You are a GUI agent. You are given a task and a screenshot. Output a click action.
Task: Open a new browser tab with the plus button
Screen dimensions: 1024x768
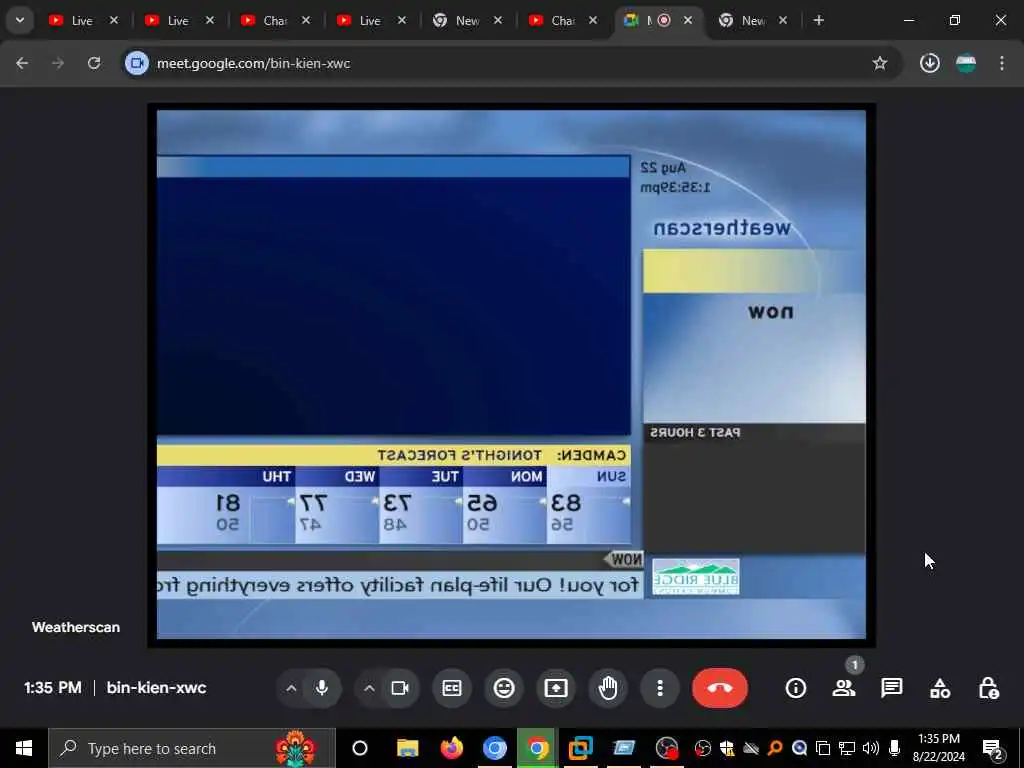[x=818, y=20]
